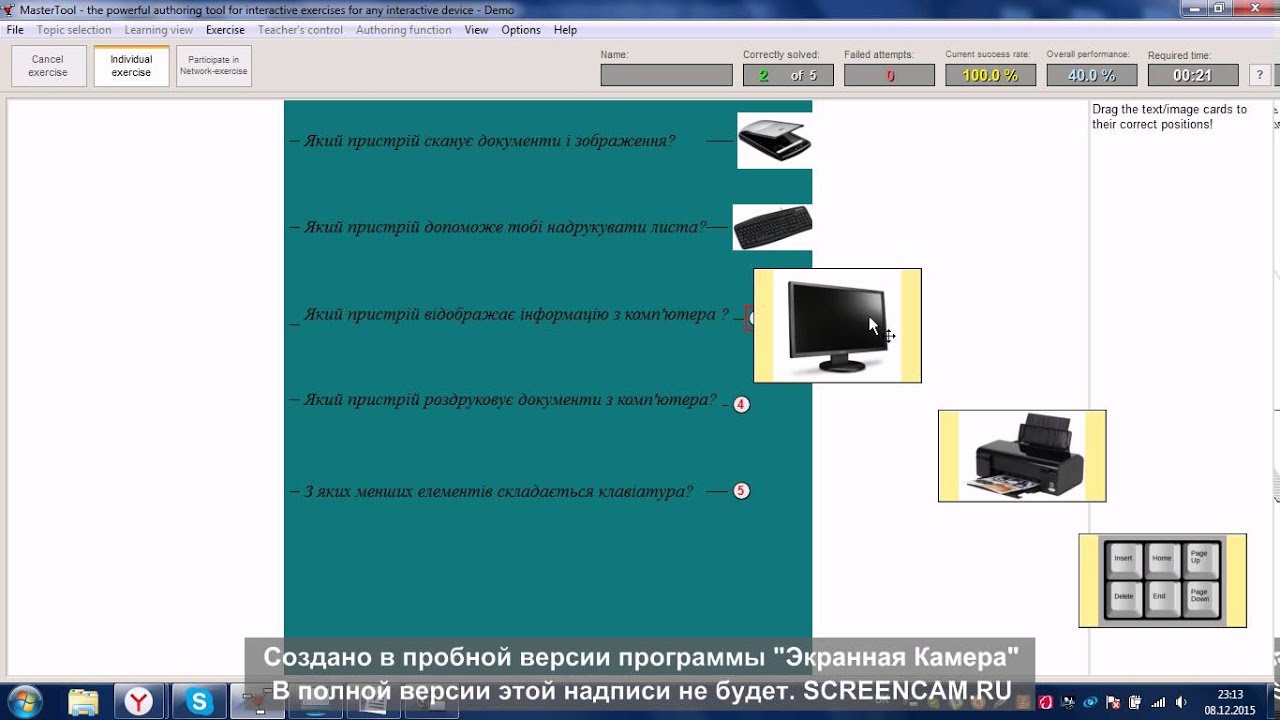Open Skype from the taskbar
The height and width of the screenshot is (720, 1280).
click(199, 701)
